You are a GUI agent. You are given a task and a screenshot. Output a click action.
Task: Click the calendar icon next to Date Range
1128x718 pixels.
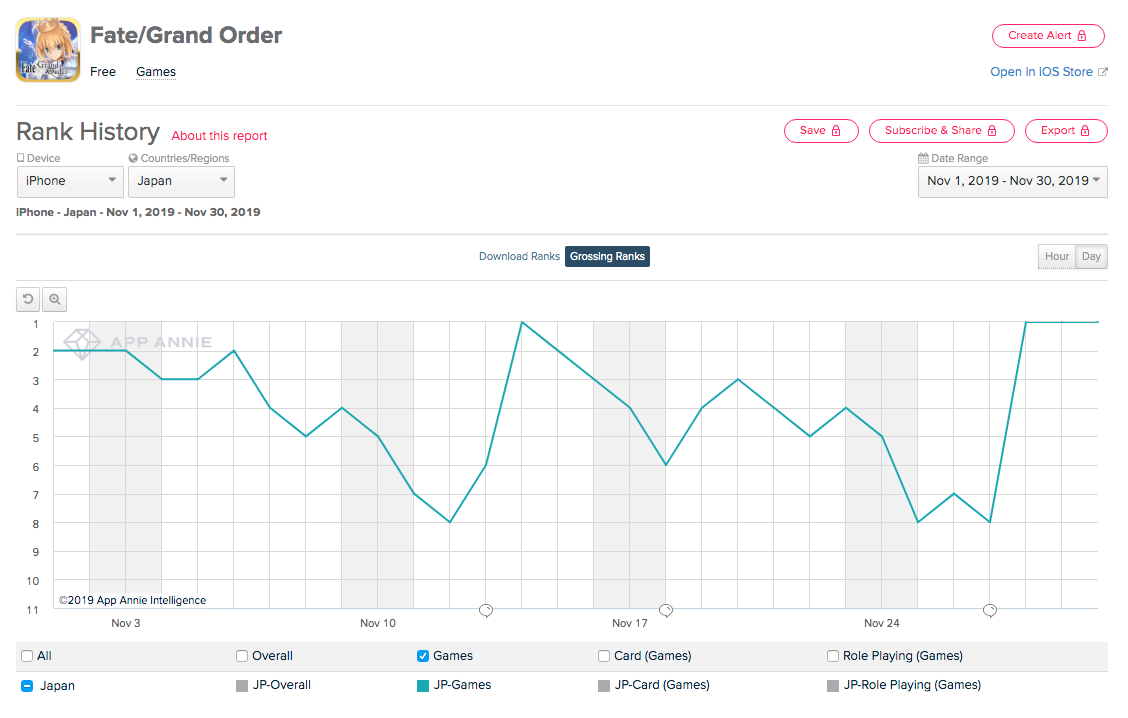click(x=923, y=158)
